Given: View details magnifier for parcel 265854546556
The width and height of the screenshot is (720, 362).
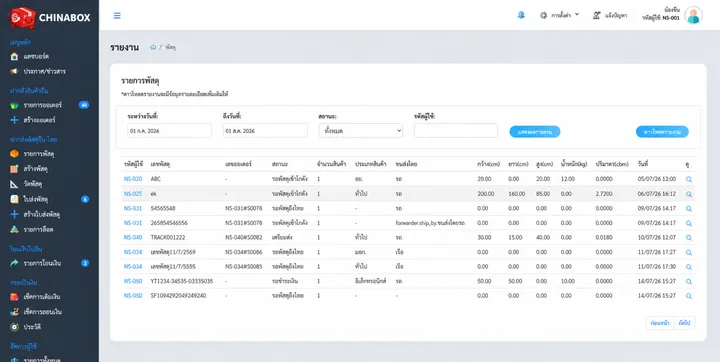Looking at the screenshot, I should (x=689, y=223).
